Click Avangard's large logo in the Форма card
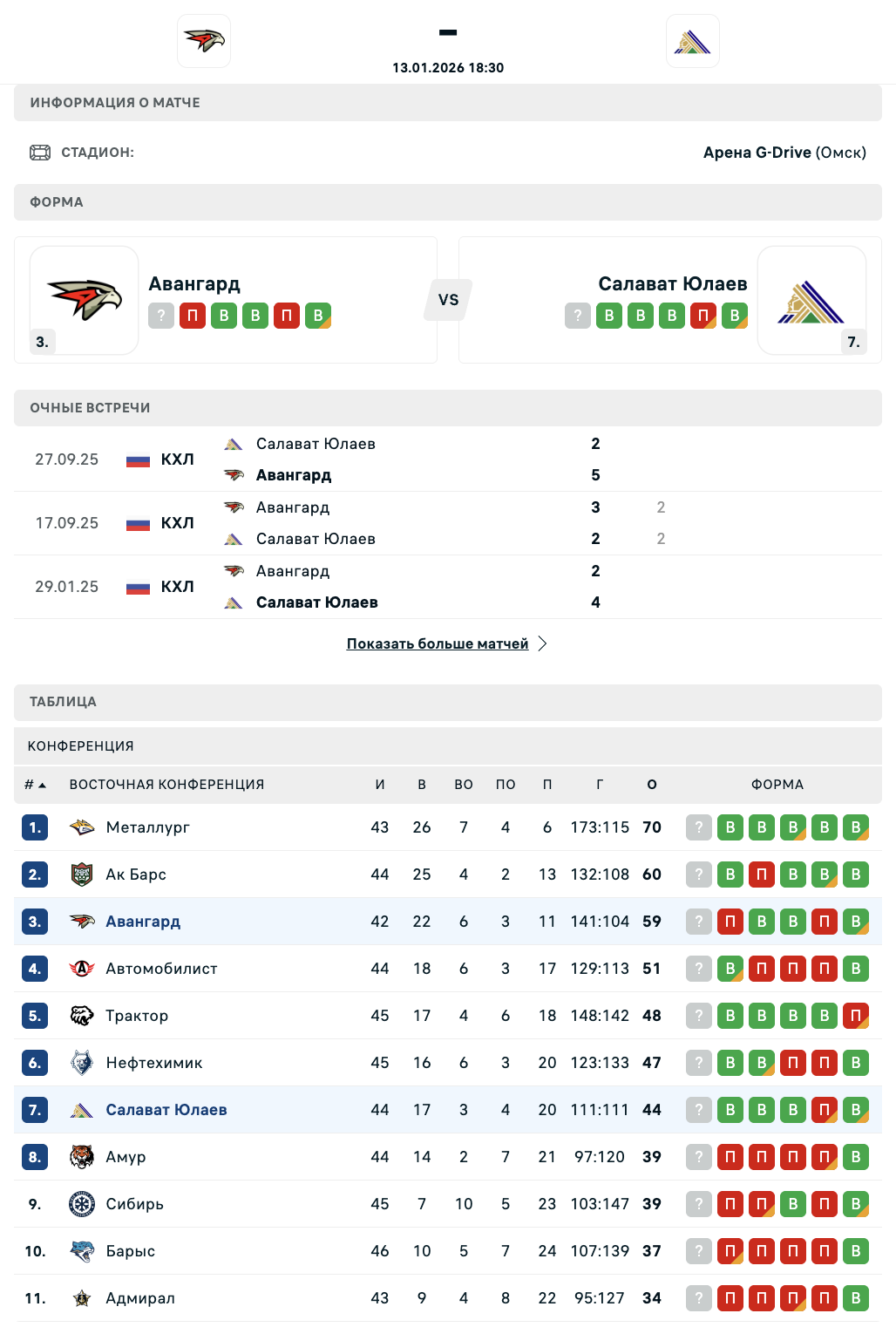The width and height of the screenshot is (896, 1327). pos(85,300)
